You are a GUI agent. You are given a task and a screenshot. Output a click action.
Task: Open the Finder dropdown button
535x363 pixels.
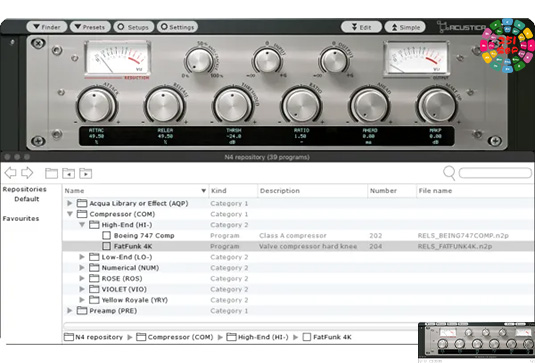coord(47,27)
